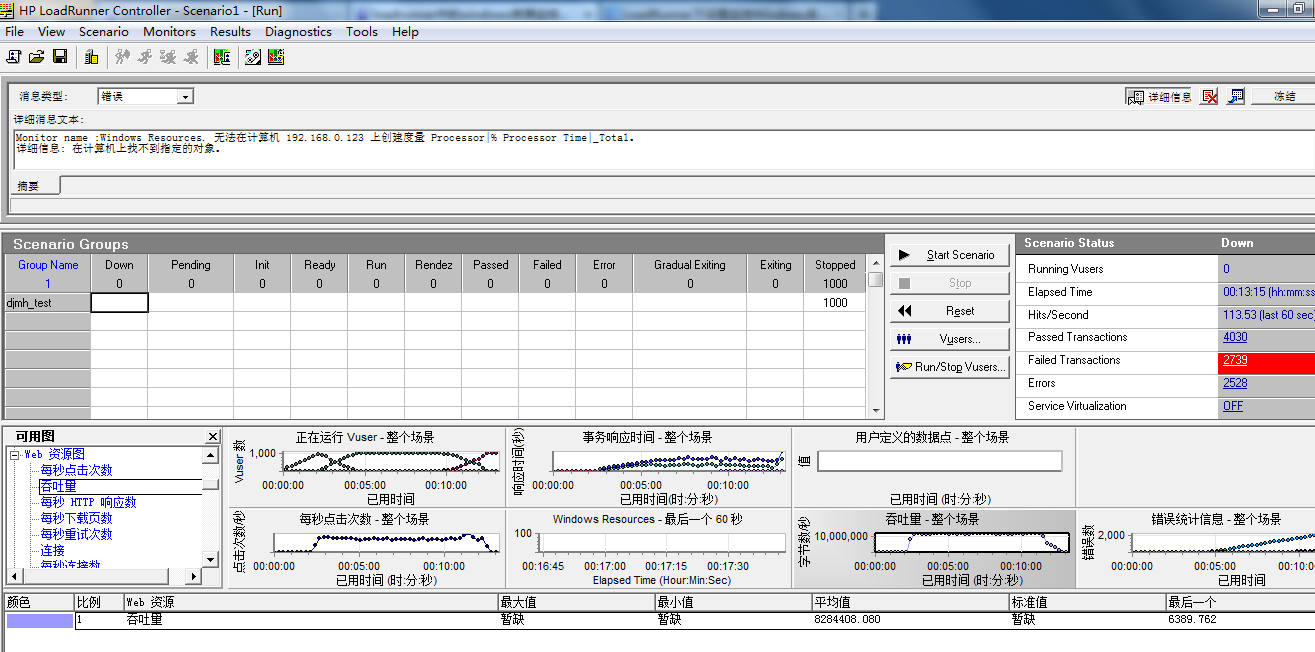1315x652 pixels.
Task: Click the Initialize Vusers toolbar icon
Action: coord(121,57)
